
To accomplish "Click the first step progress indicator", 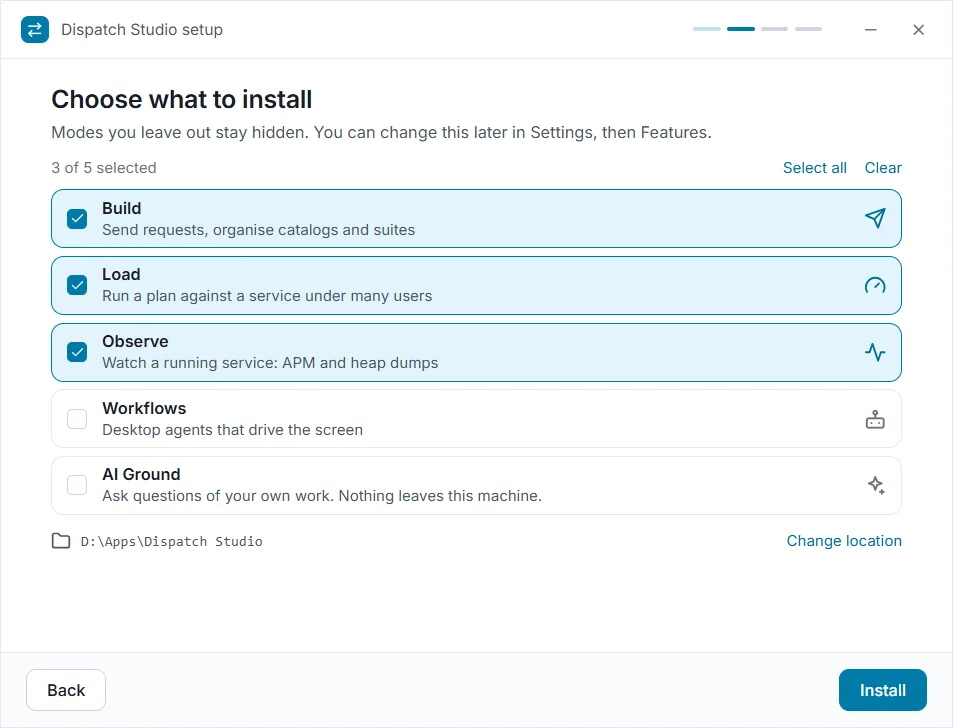I will pos(707,29).
